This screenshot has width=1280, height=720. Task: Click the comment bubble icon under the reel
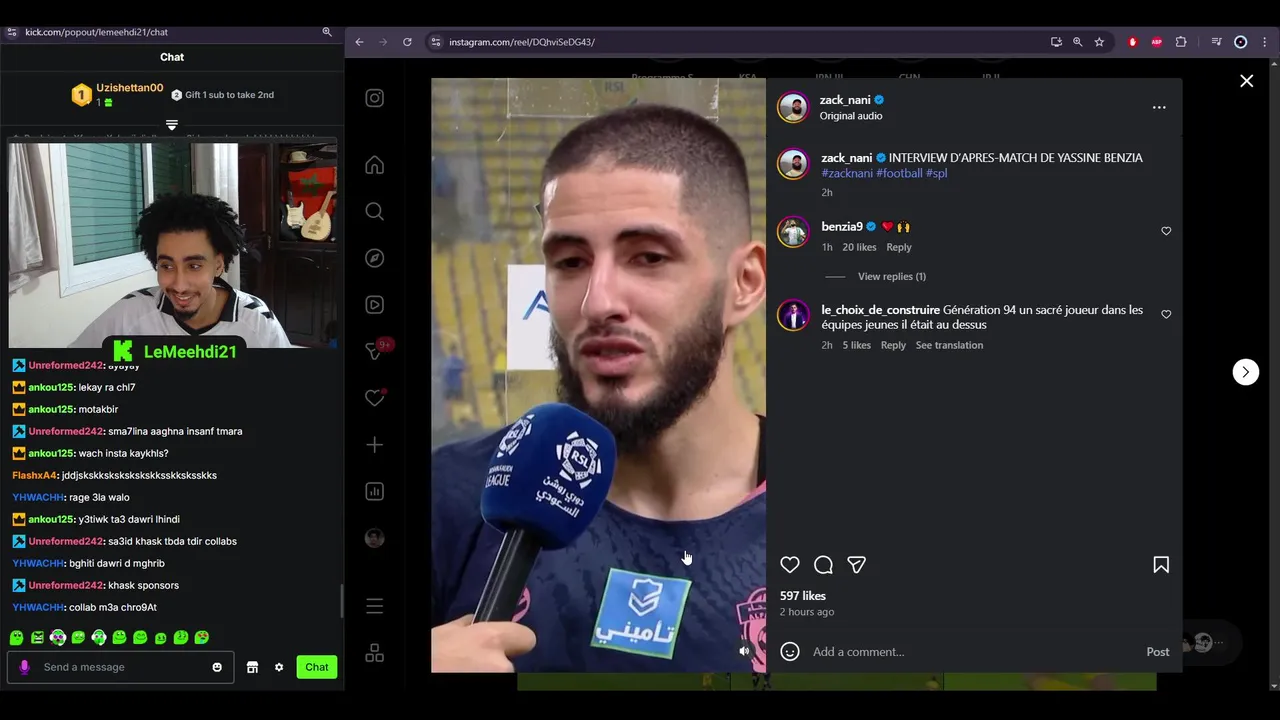823,565
